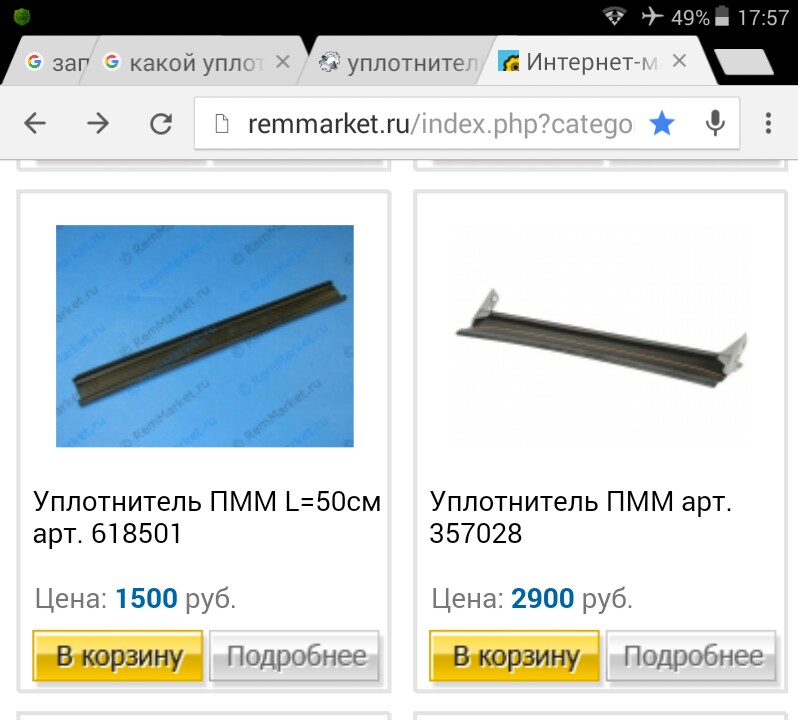Add арт. 618501 seal to cart
798x720 pixels.
[118, 656]
